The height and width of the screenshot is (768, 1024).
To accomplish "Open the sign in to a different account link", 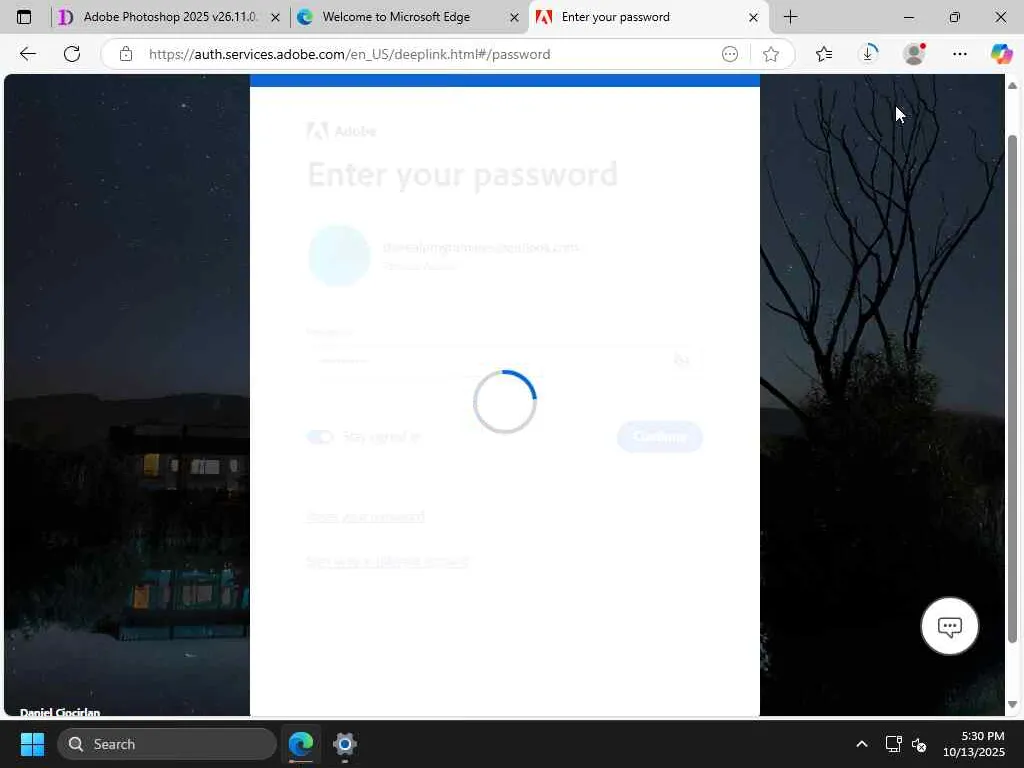I will coord(387,561).
